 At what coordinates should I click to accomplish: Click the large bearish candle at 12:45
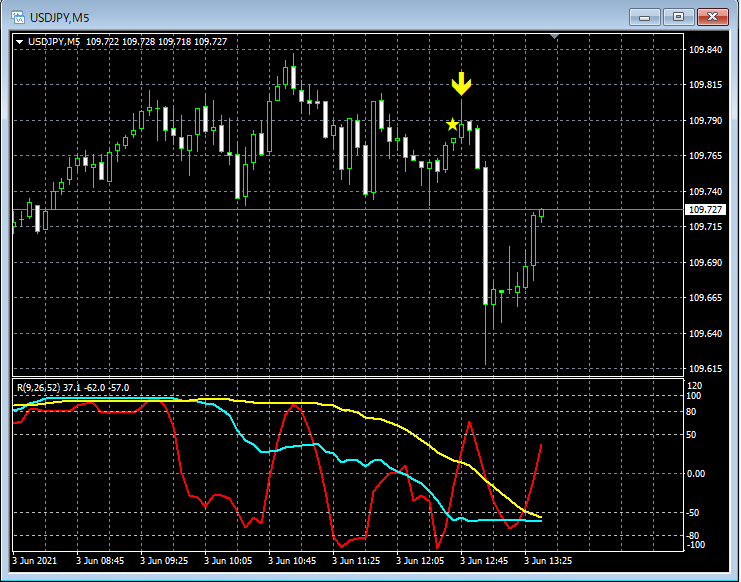click(485, 236)
